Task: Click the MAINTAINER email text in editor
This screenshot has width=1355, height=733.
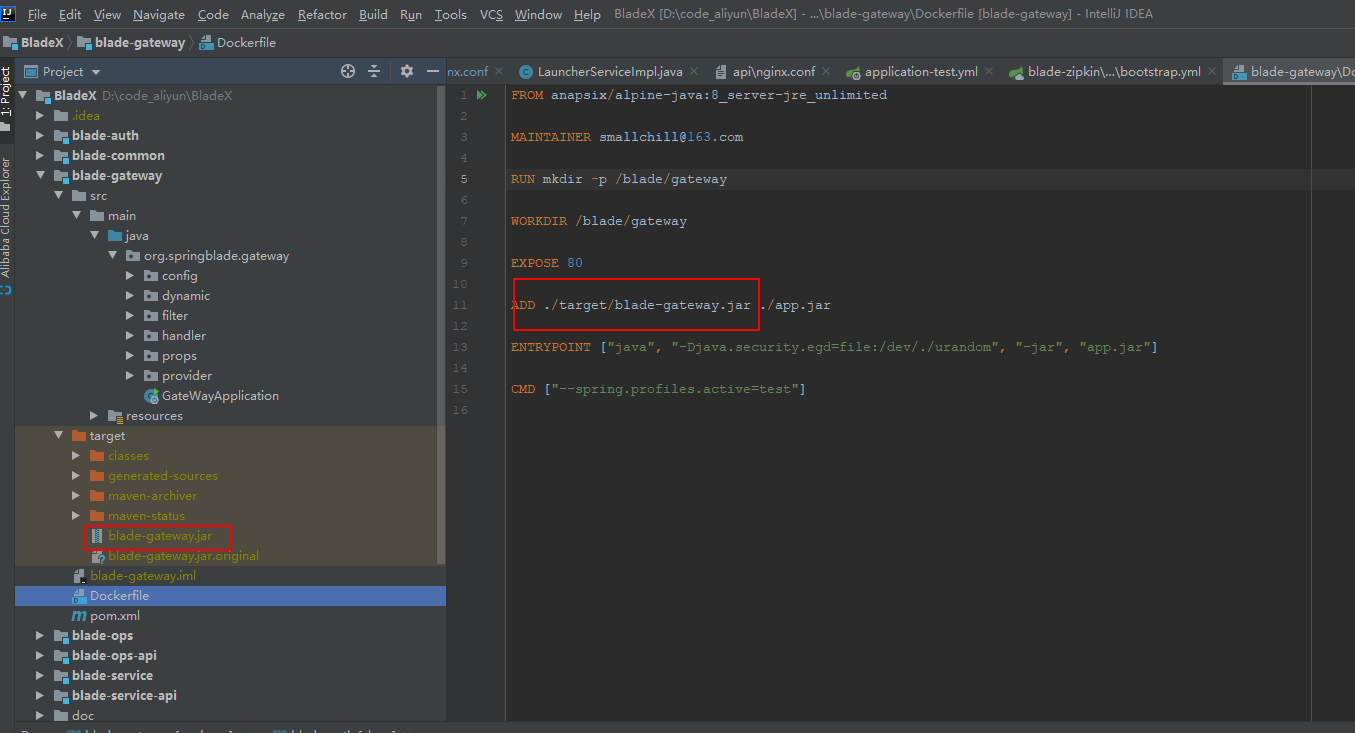Action: pos(671,137)
